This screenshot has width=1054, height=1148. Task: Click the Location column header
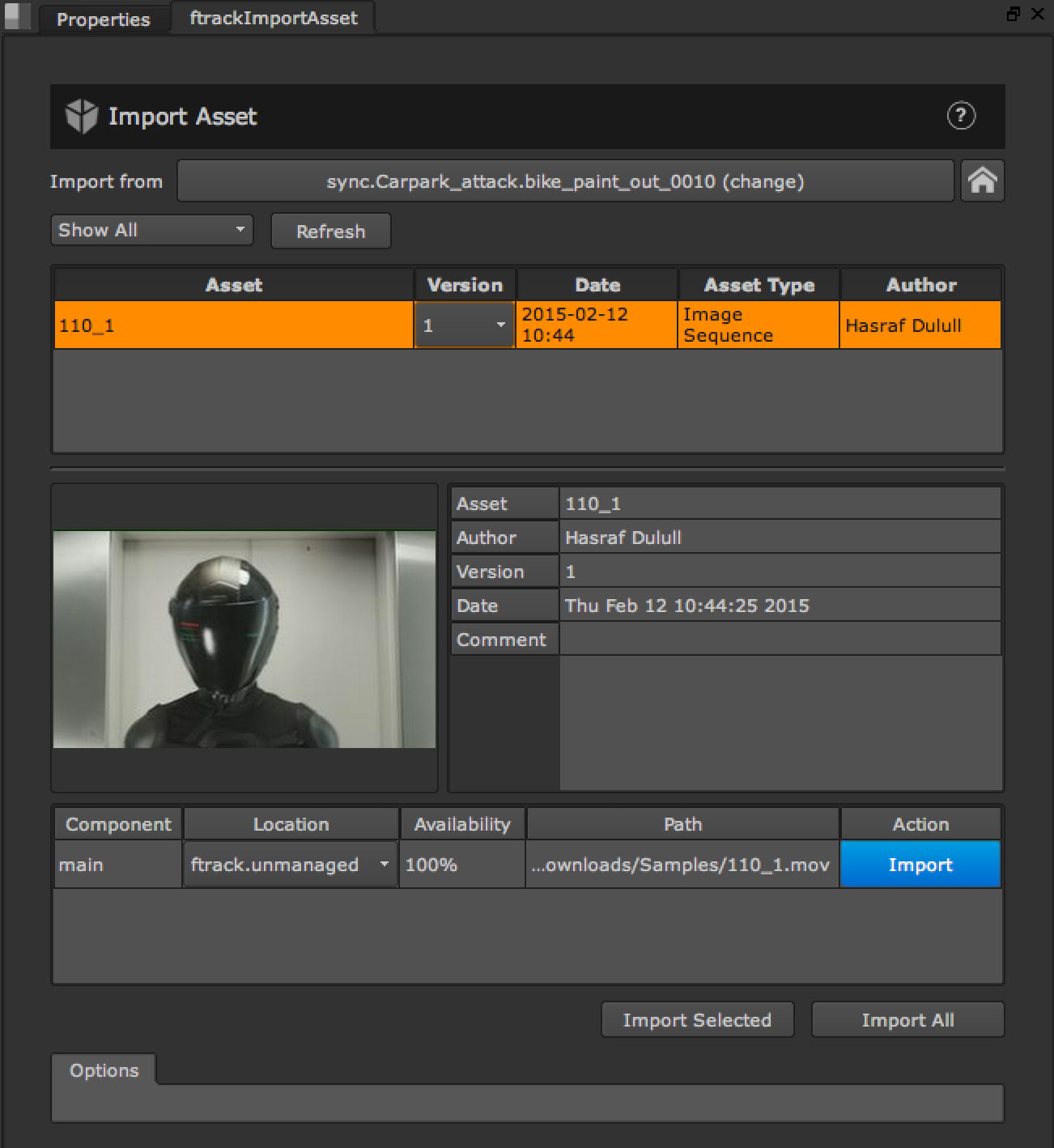coord(291,824)
